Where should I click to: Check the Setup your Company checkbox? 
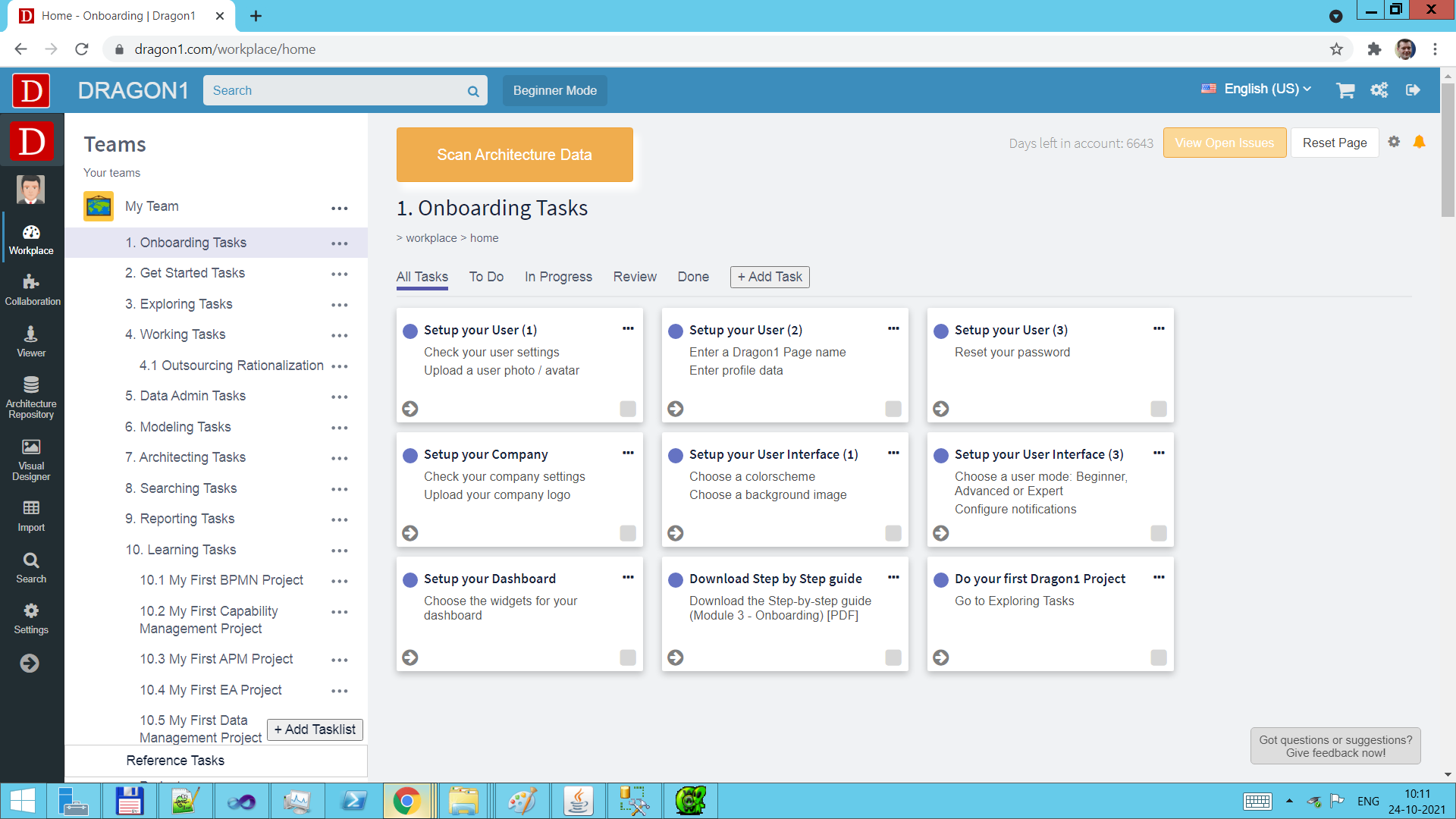click(x=628, y=533)
